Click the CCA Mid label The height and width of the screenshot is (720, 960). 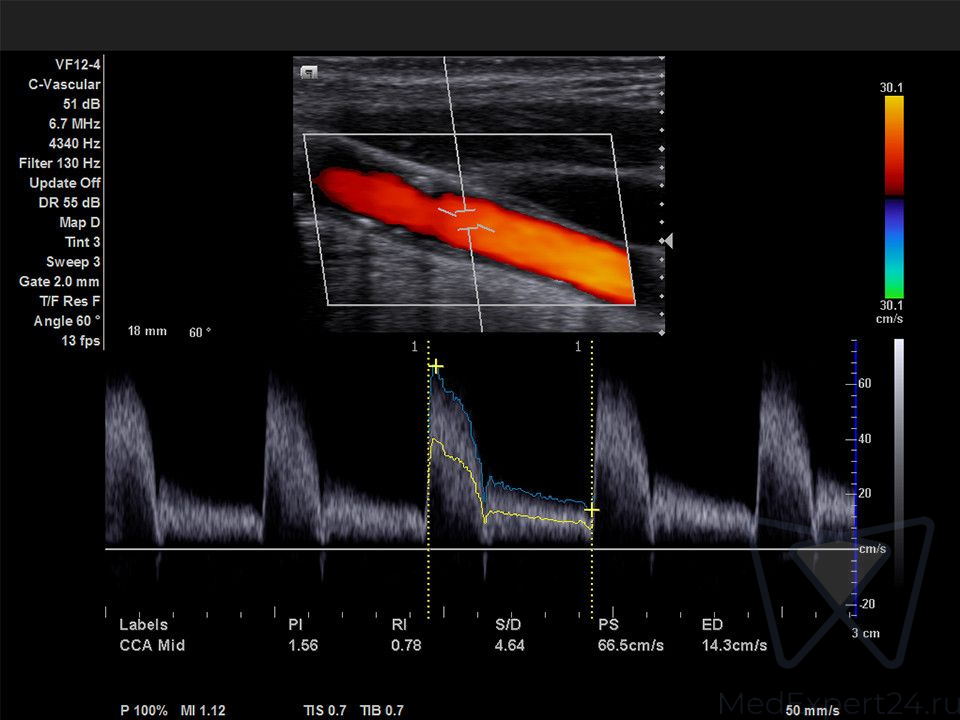tap(152, 645)
